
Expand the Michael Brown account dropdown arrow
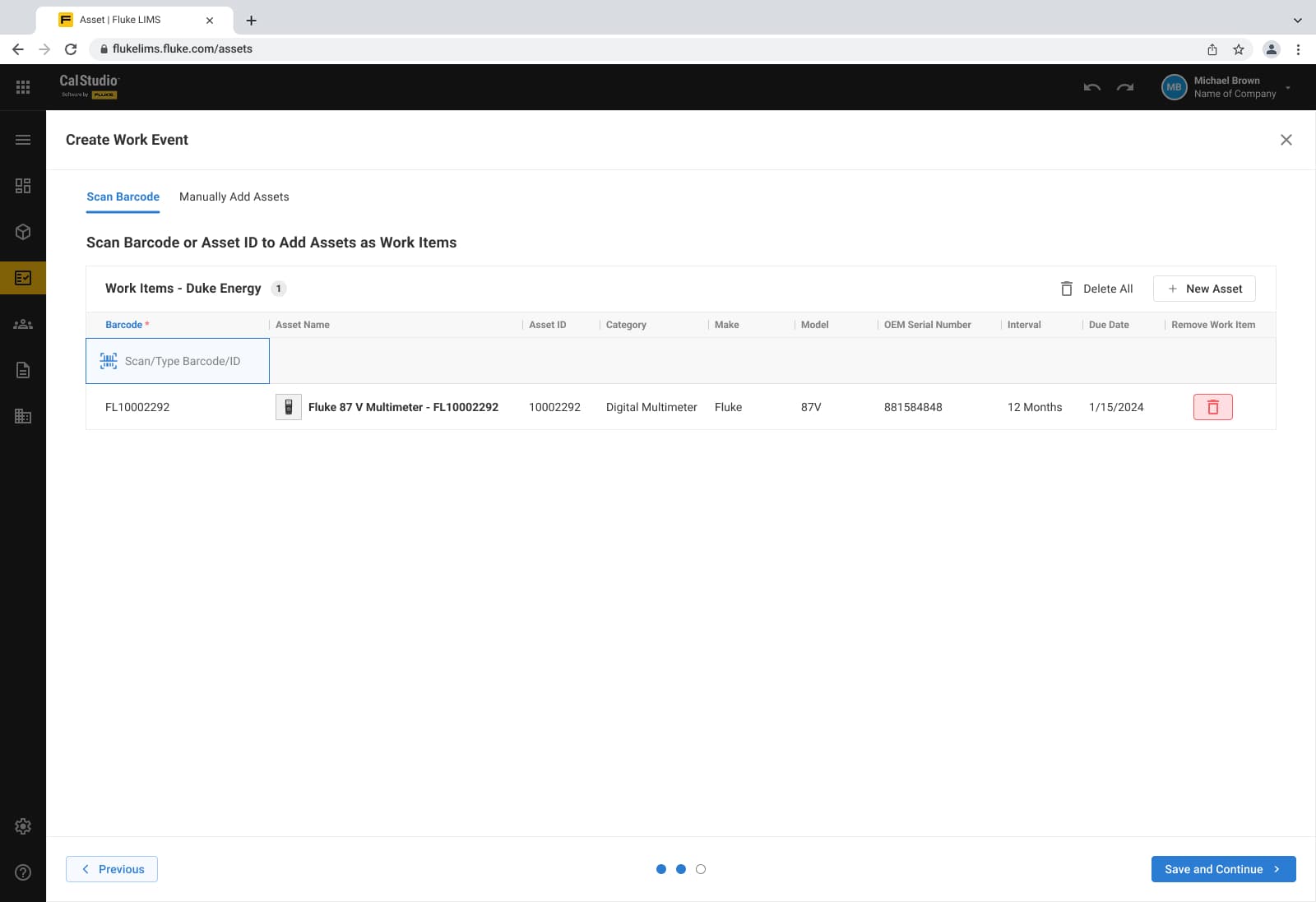[x=1288, y=88]
